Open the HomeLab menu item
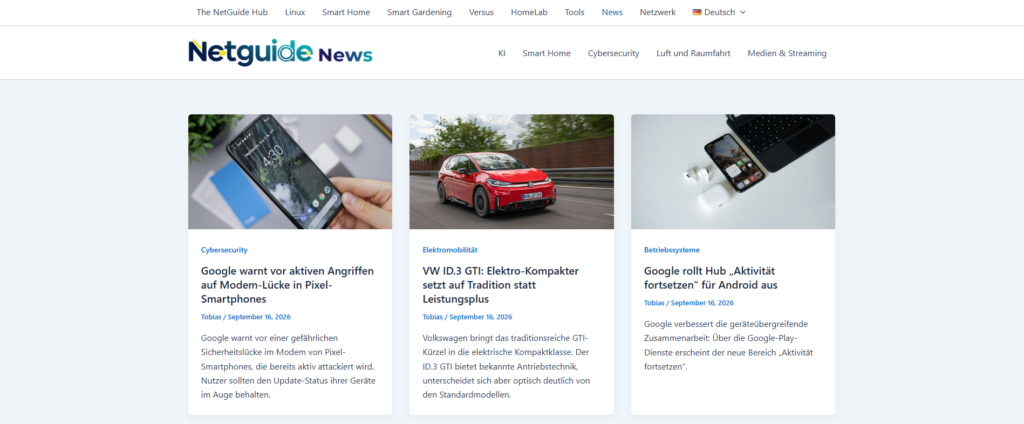The width and height of the screenshot is (1024, 424). click(x=530, y=12)
